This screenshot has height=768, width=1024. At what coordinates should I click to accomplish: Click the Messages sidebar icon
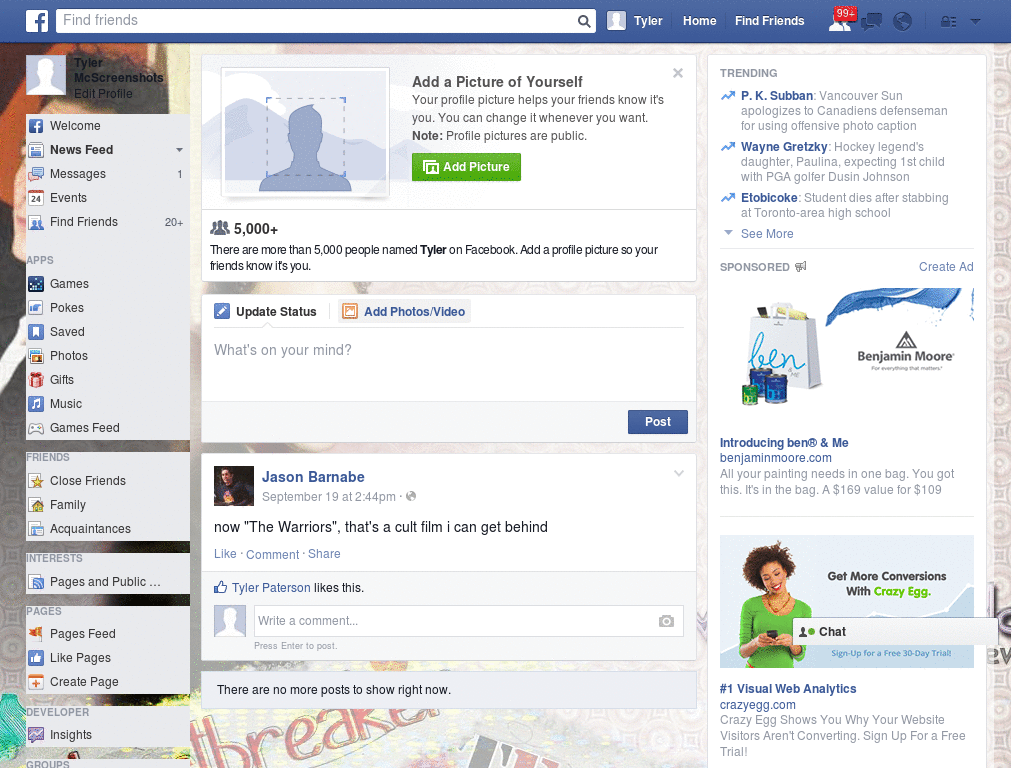click(36, 174)
